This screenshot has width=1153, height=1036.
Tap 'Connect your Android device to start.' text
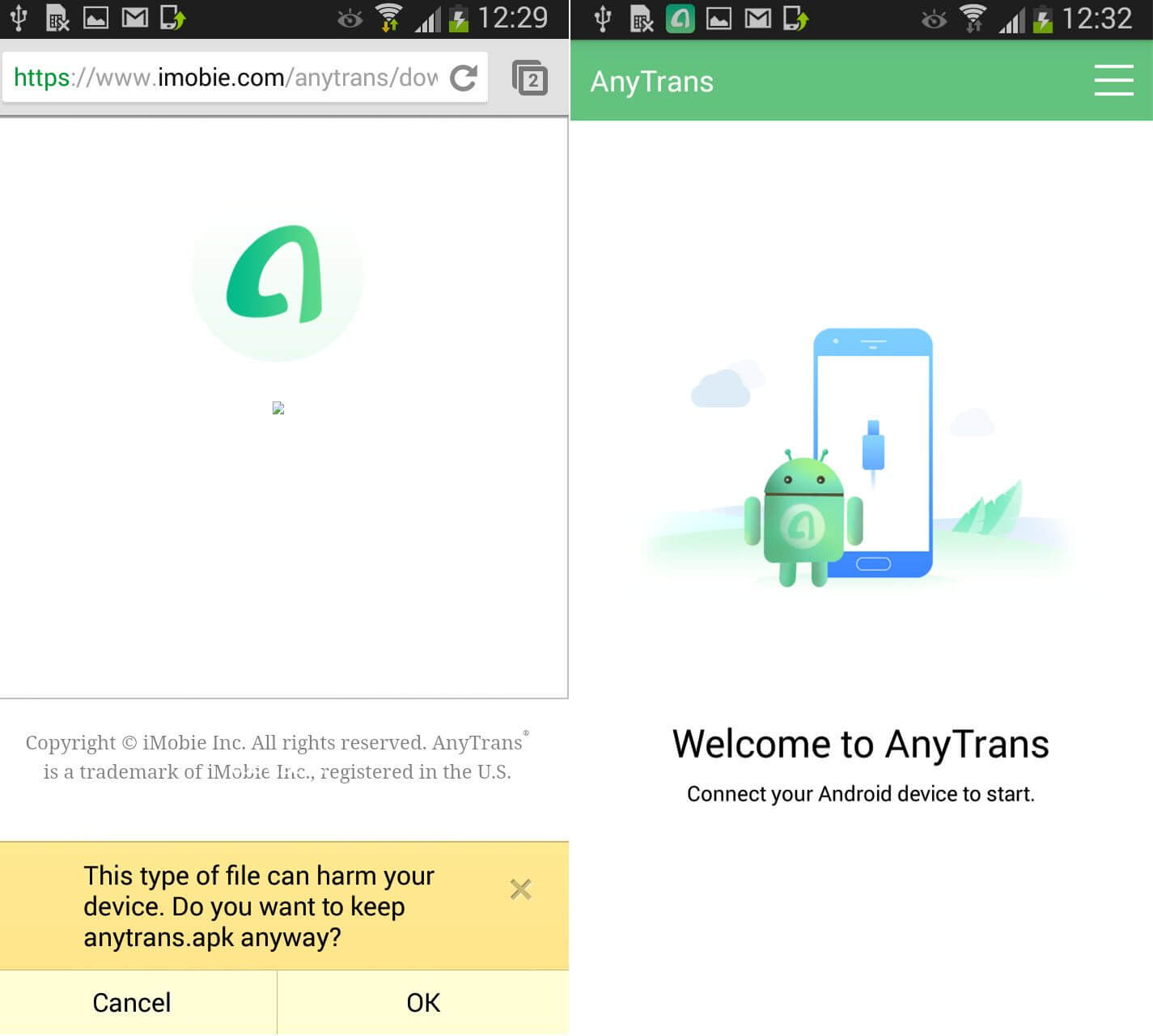(861, 794)
